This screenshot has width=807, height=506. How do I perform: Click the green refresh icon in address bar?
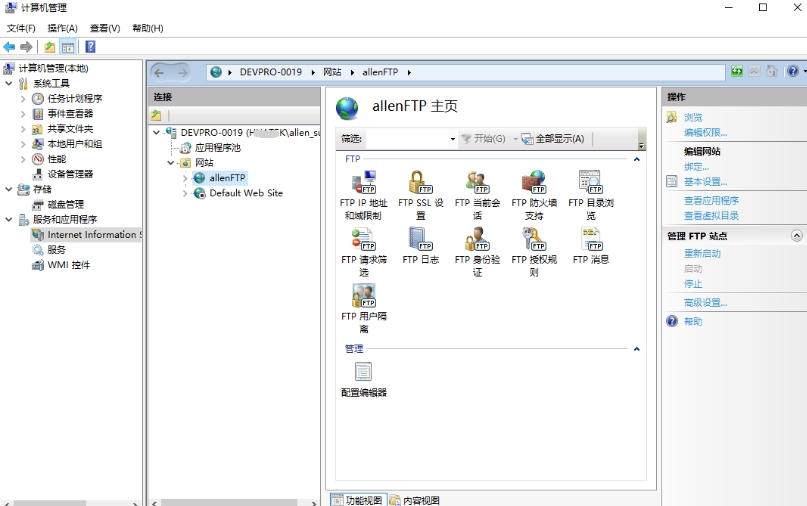pos(737,71)
